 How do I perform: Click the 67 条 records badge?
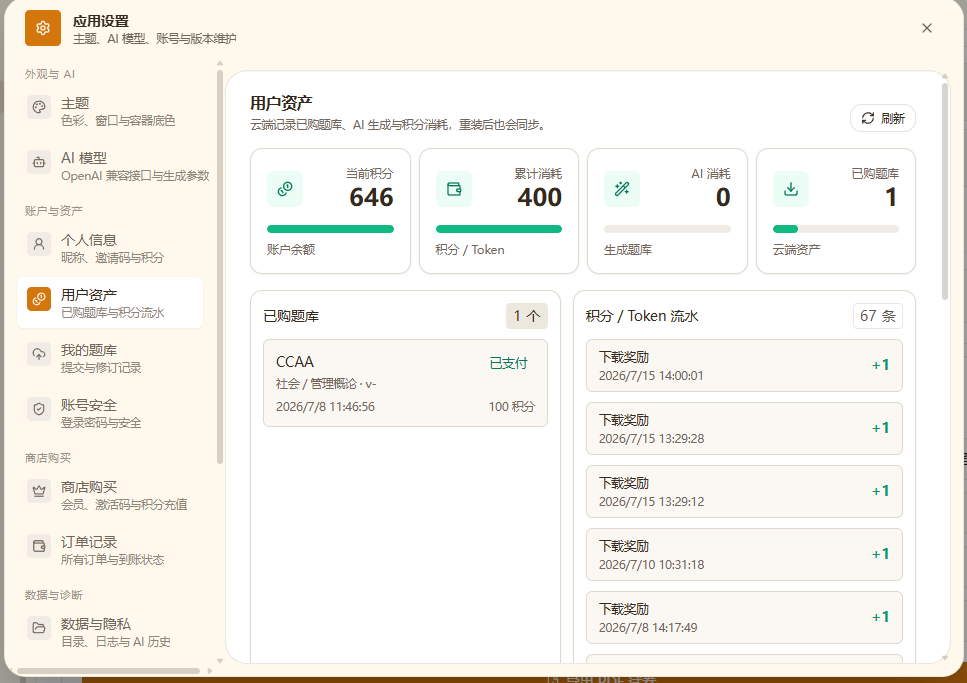(x=878, y=316)
